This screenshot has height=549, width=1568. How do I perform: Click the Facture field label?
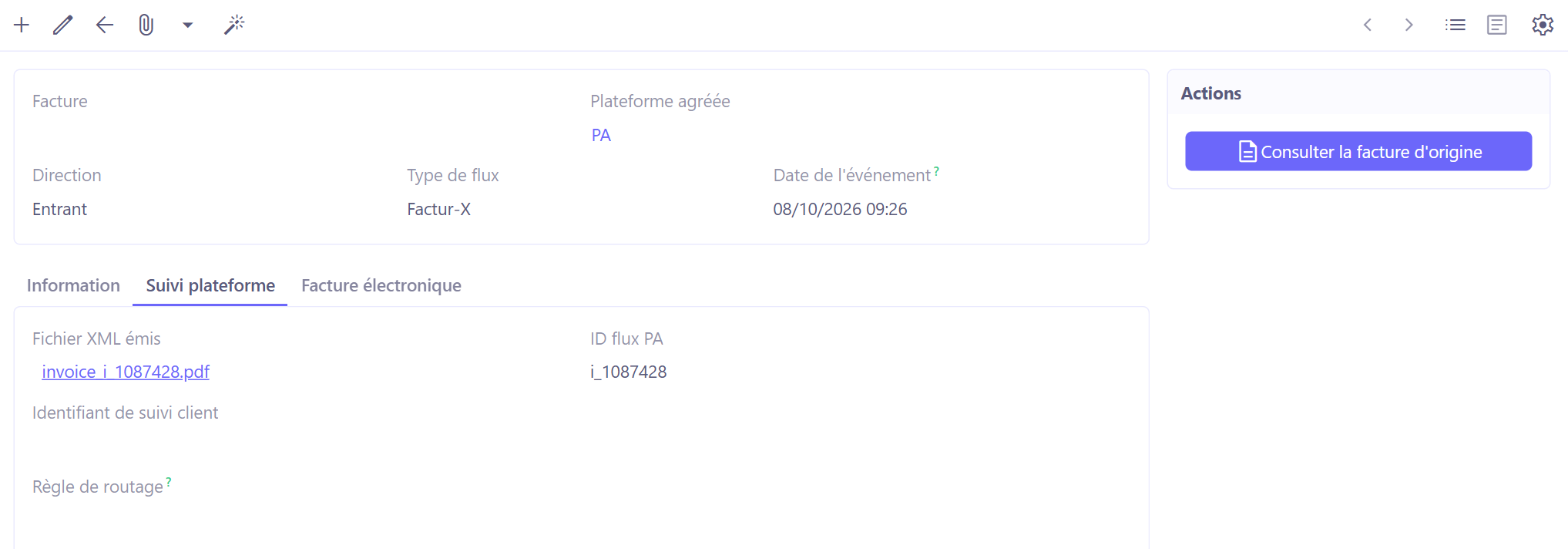tap(59, 101)
